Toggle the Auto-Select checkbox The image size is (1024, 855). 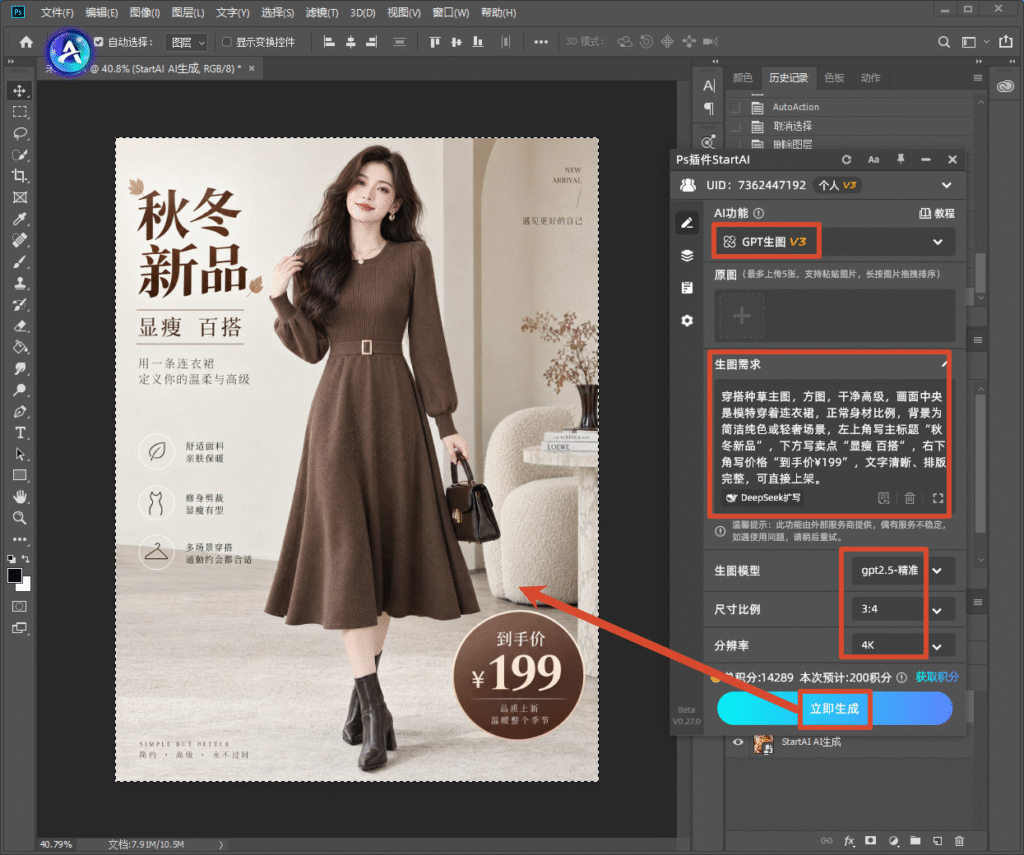tap(99, 42)
